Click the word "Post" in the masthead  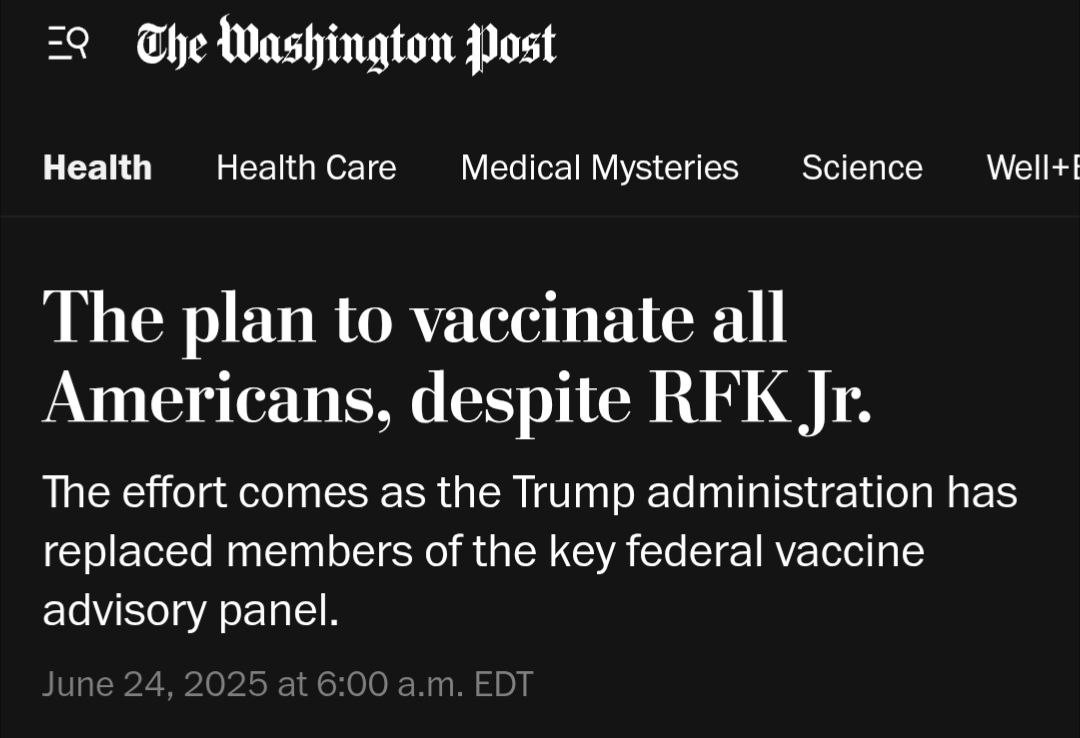point(510,45)
